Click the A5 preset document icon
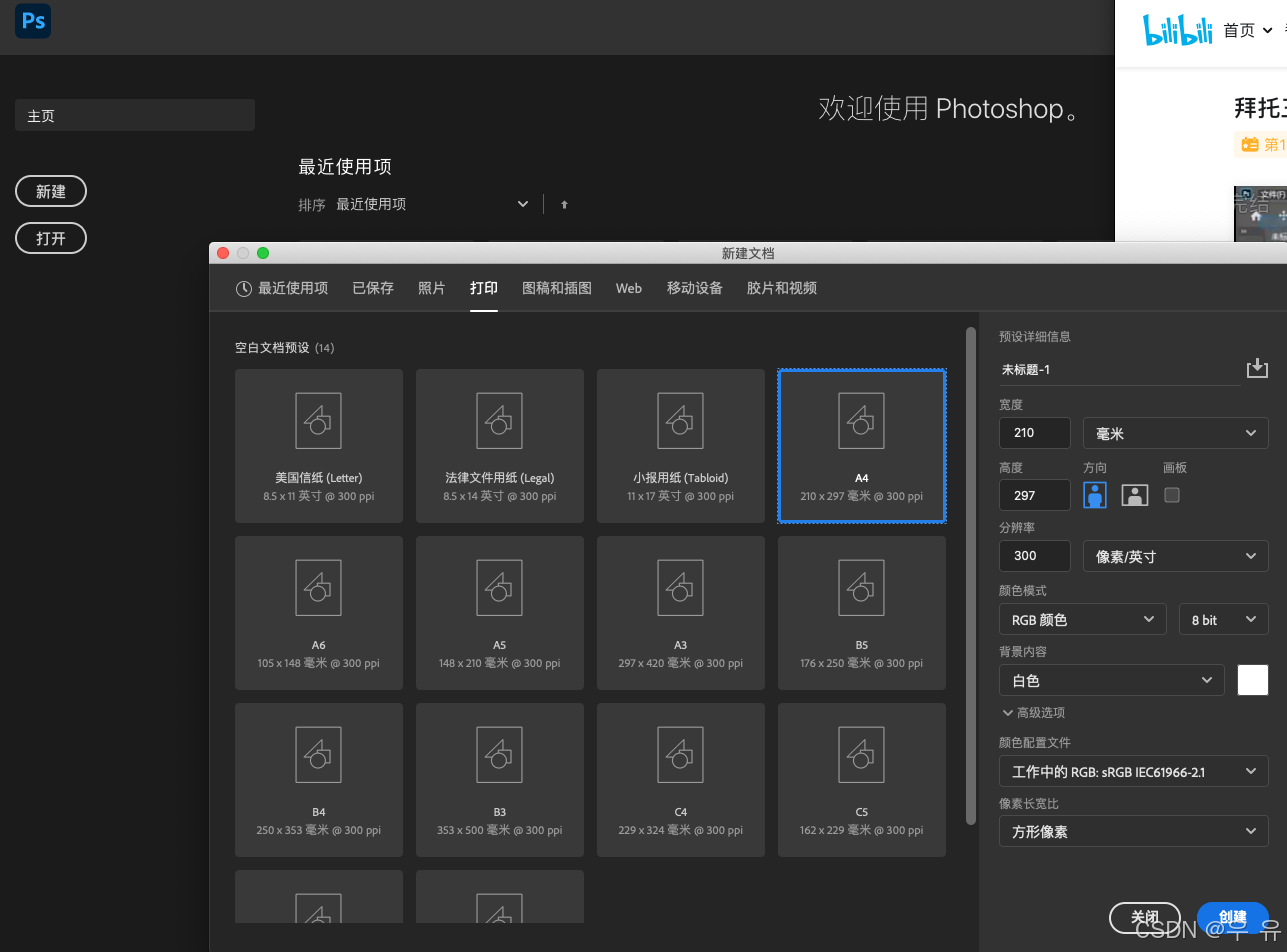Screen dimensions: 1287x952 tap(500, 587)
